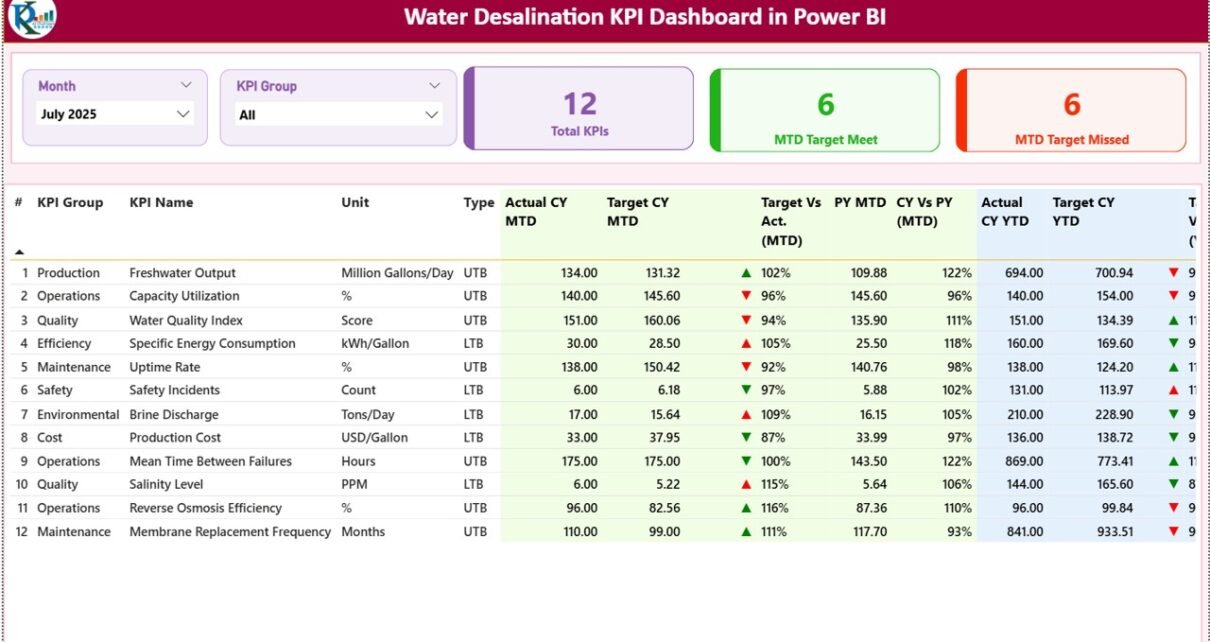Click the sort arrow under the # column
The height and width of the screenshot is (642, 1210).
tap(19, 252)
